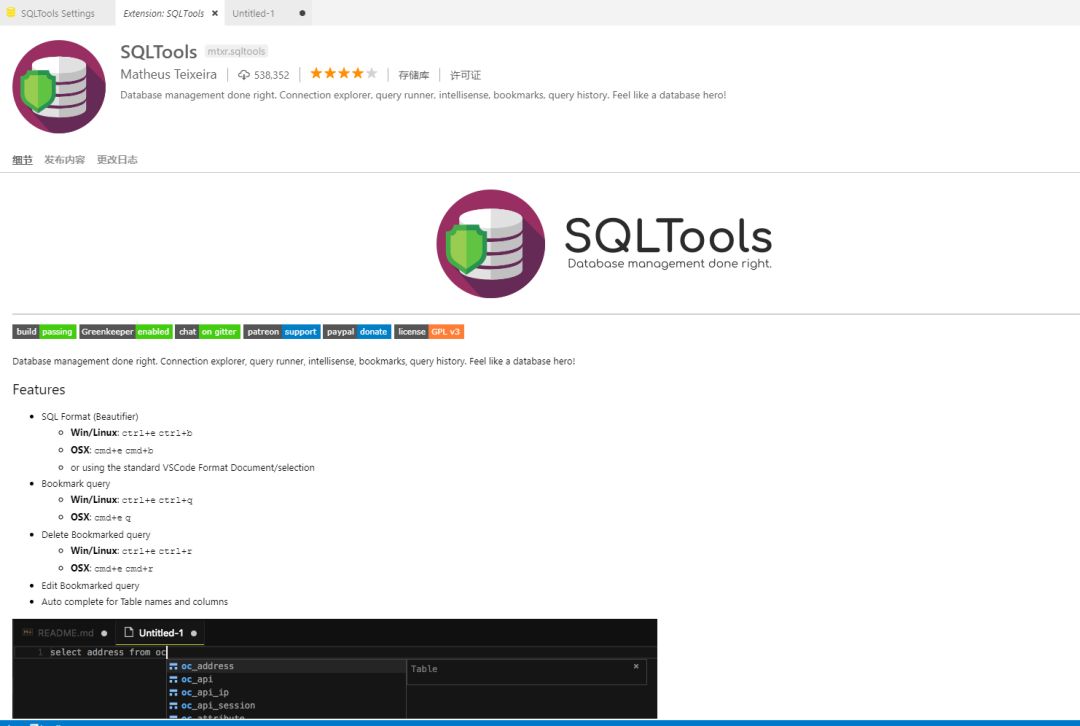This screenshot has width=1080, height=726.
Task: Select the 发布内容 contributions tab
Action: (65, 160)
